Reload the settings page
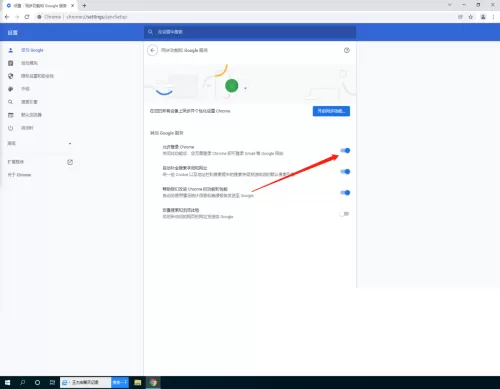 [x=27, y=17]
